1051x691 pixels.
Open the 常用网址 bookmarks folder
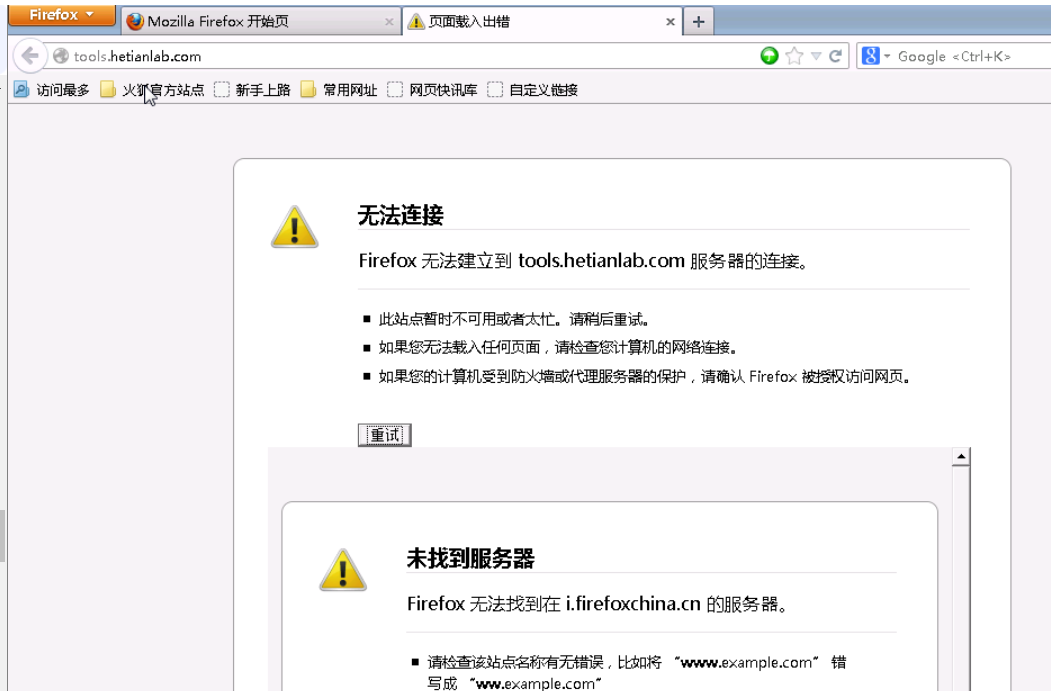click(339, 90)
